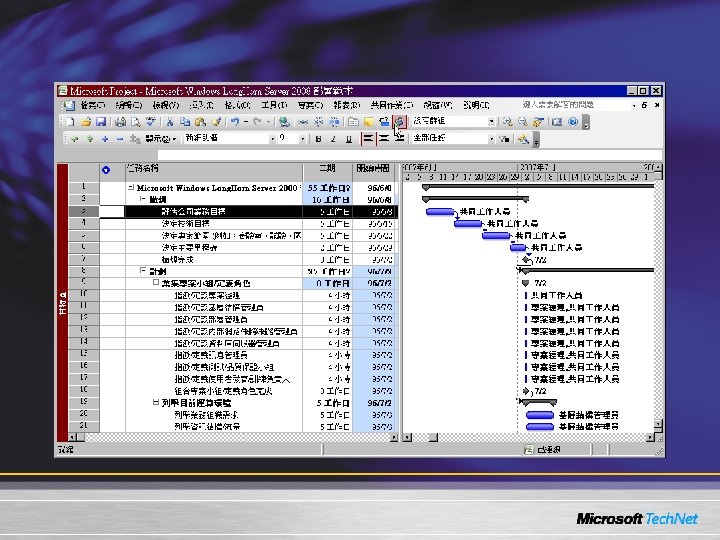Click the Copy Picture camera icon
This screenshot has height=540, width=720.
pyautogui.click(x=557, y=122)
